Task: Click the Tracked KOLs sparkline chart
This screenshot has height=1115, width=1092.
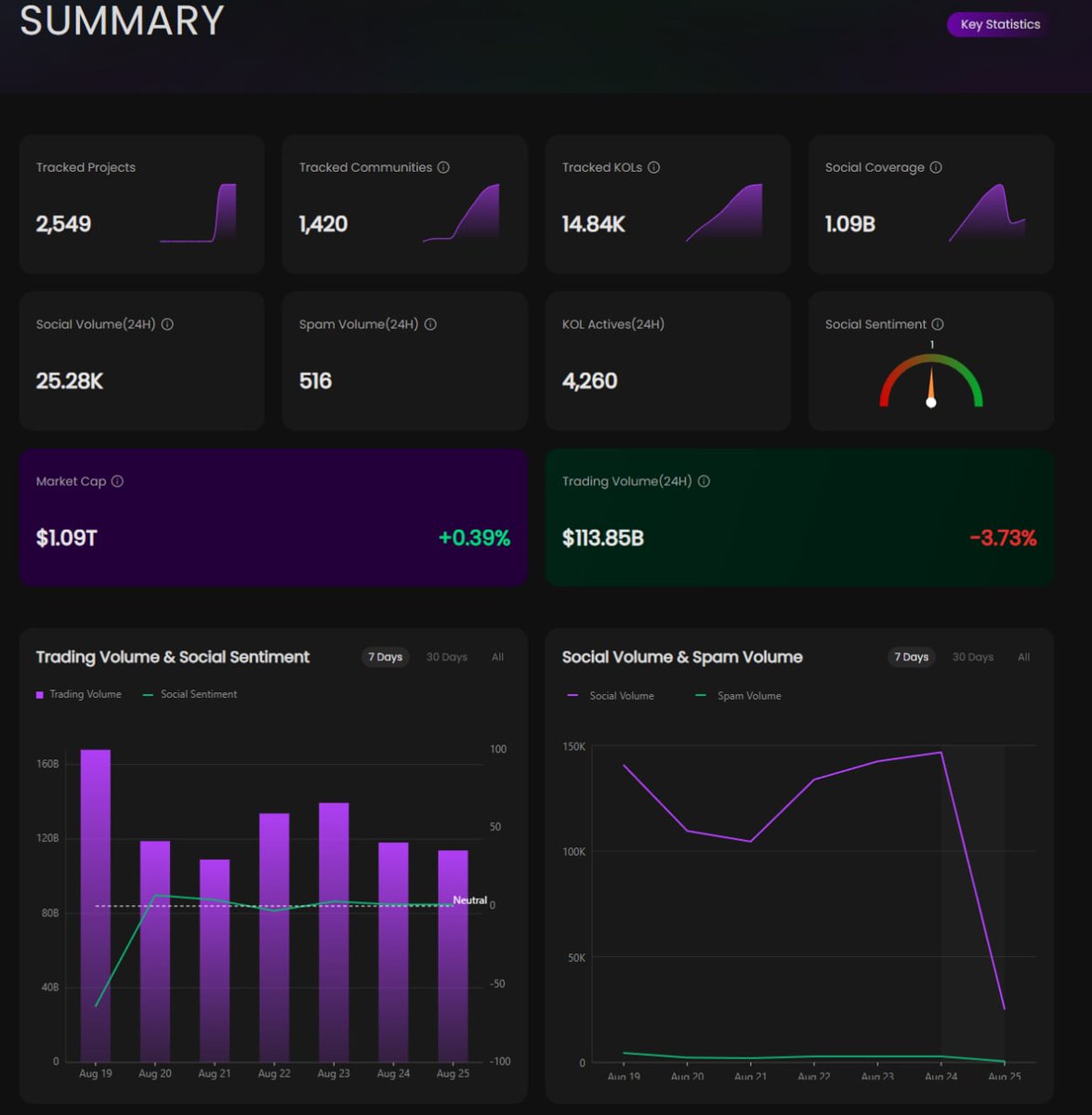Action: [x=724, y=213]
